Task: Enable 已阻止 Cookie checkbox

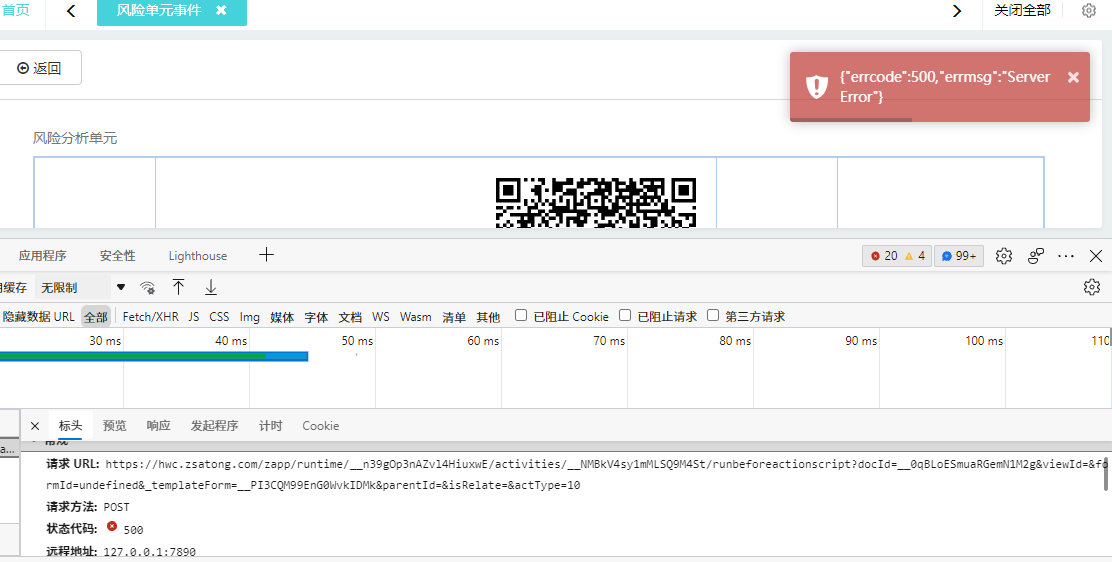Action: coord(521,315)
